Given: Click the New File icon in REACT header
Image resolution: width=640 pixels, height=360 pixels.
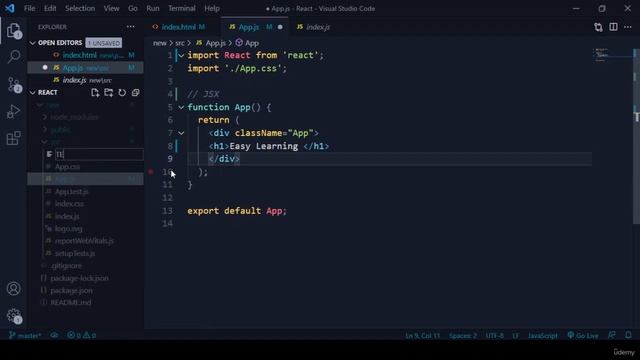Looking at the screenshot, I should coord(95,93).
